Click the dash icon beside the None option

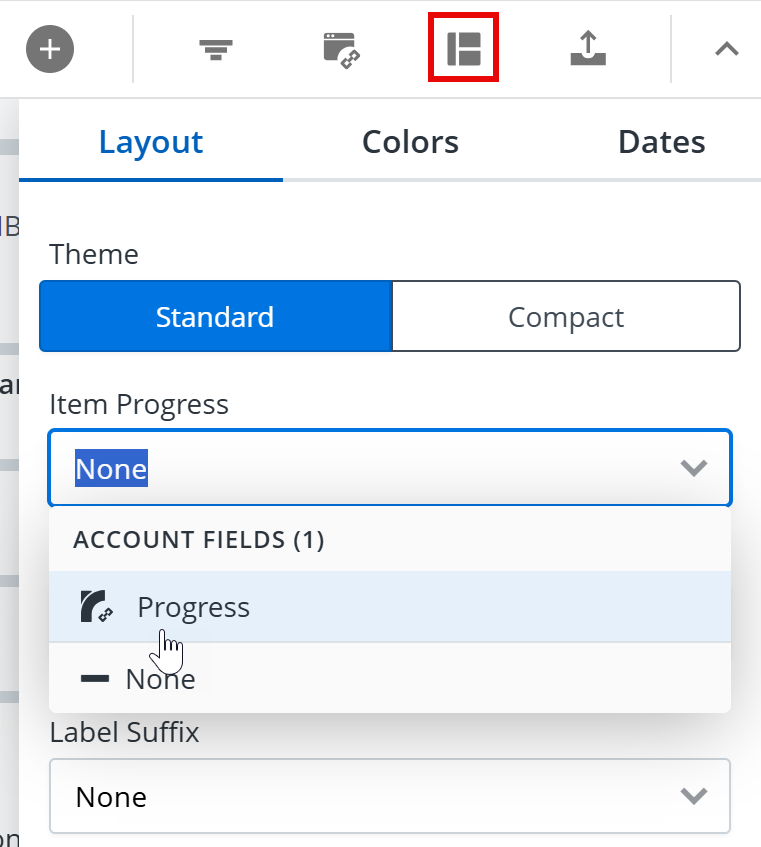(x=94, y=678)
